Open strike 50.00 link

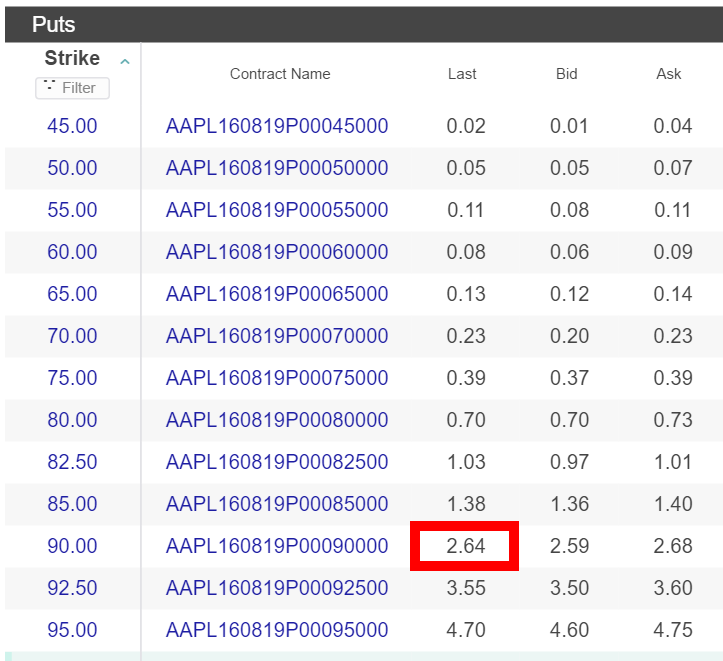(x=72, y=168)
